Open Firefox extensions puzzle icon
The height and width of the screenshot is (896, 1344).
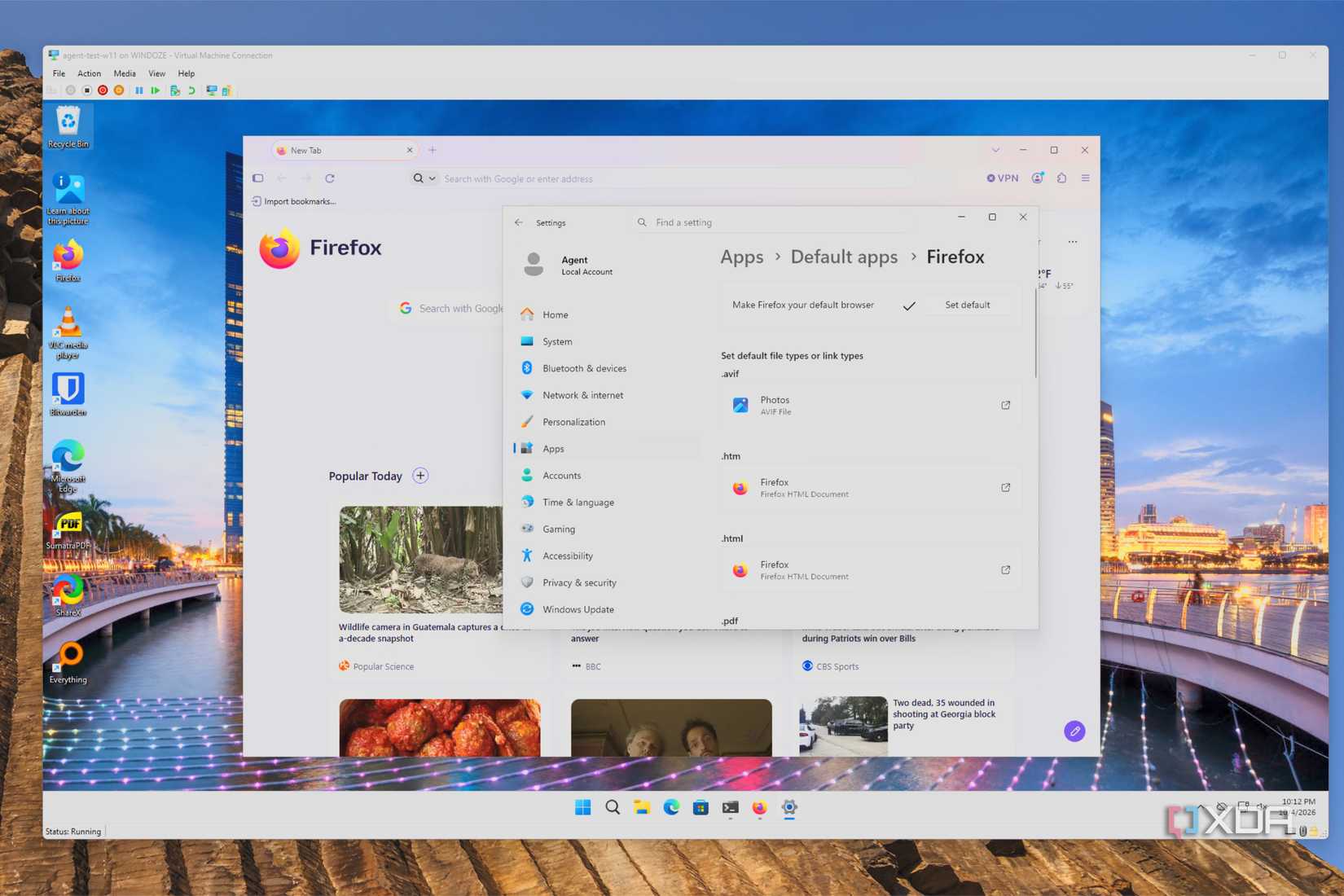[x=1061, y=178]
